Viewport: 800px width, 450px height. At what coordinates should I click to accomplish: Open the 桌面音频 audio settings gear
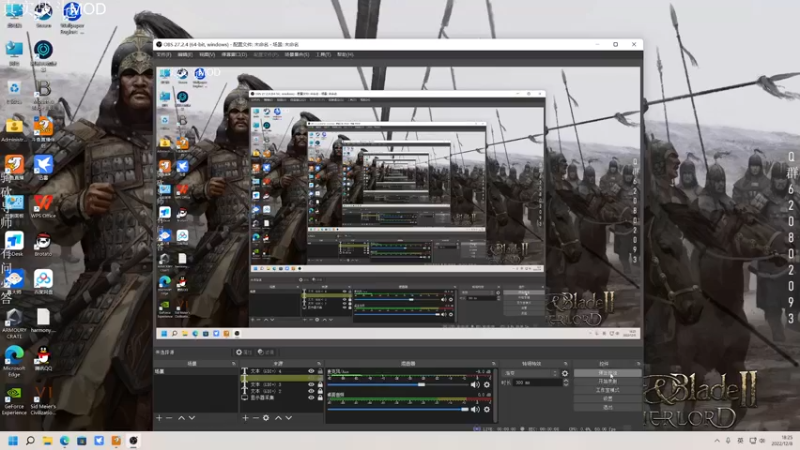pyautogui.click(x=487, y=409)
